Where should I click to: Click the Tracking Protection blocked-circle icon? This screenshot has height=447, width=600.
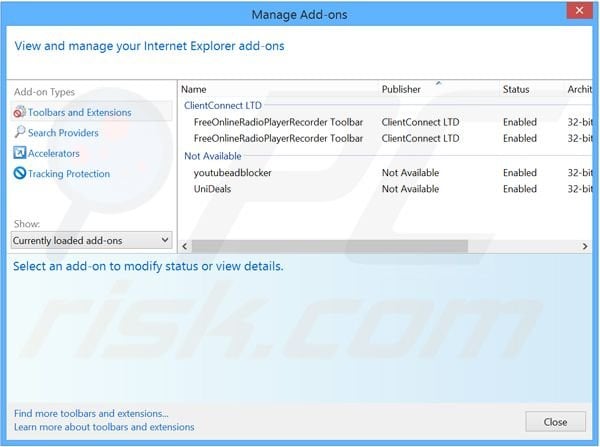[x=20, y=173]
